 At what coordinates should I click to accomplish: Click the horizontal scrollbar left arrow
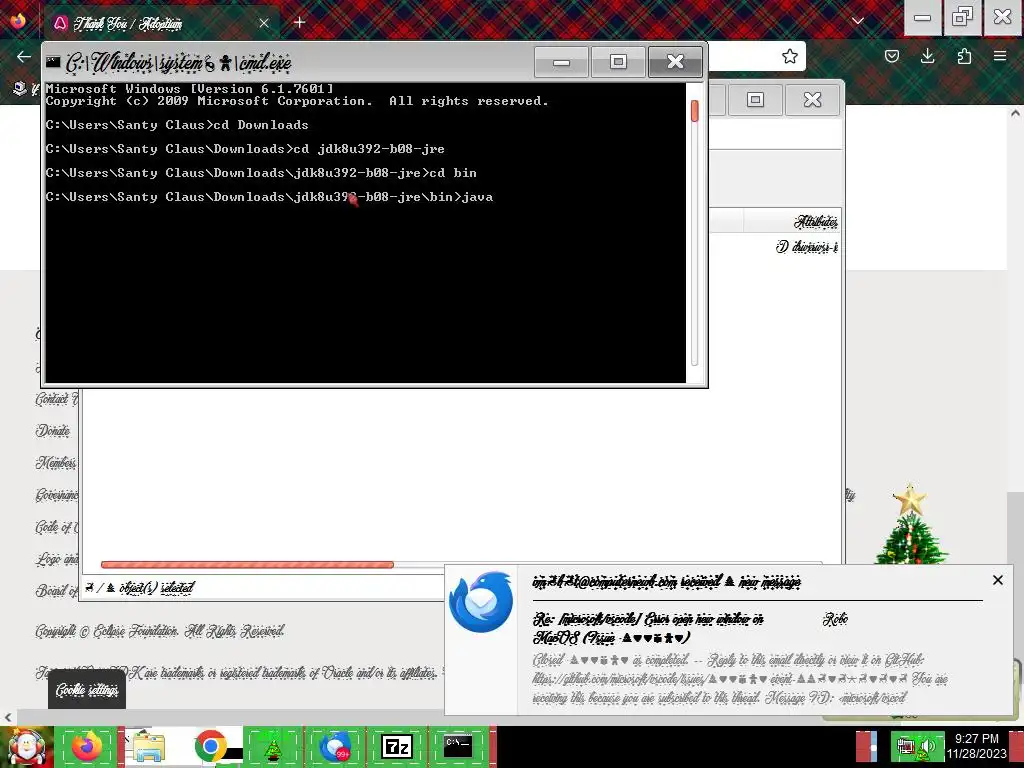coord(8,717)
